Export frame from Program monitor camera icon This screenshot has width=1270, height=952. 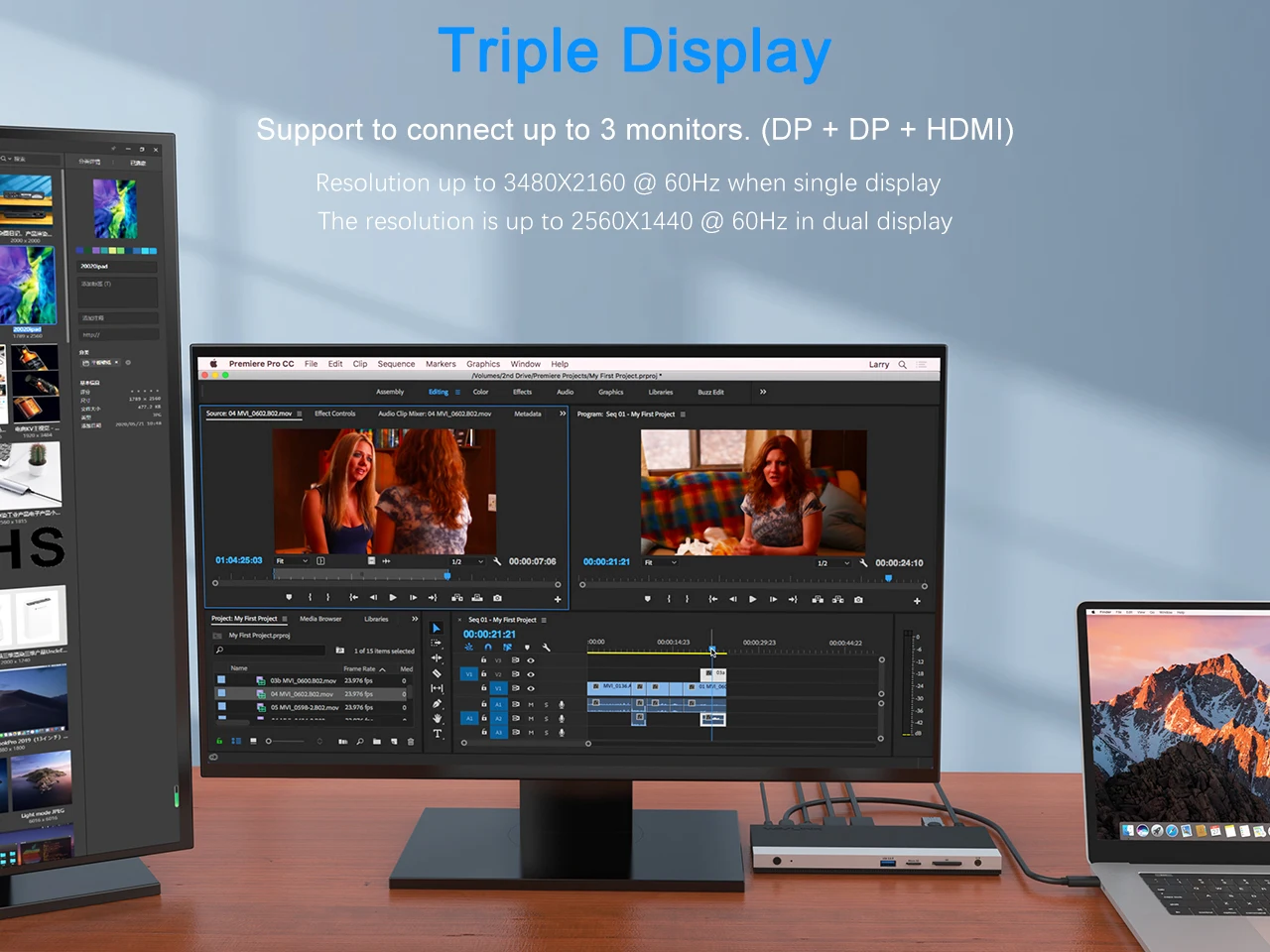pos(858,599)
